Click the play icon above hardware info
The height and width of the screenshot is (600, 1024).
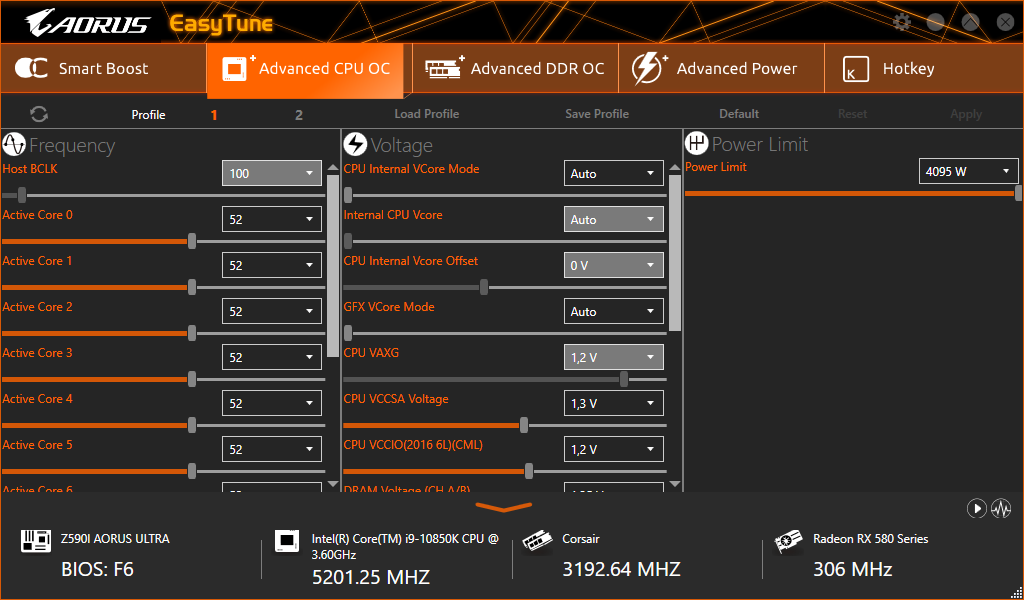(x=976, y=508)
